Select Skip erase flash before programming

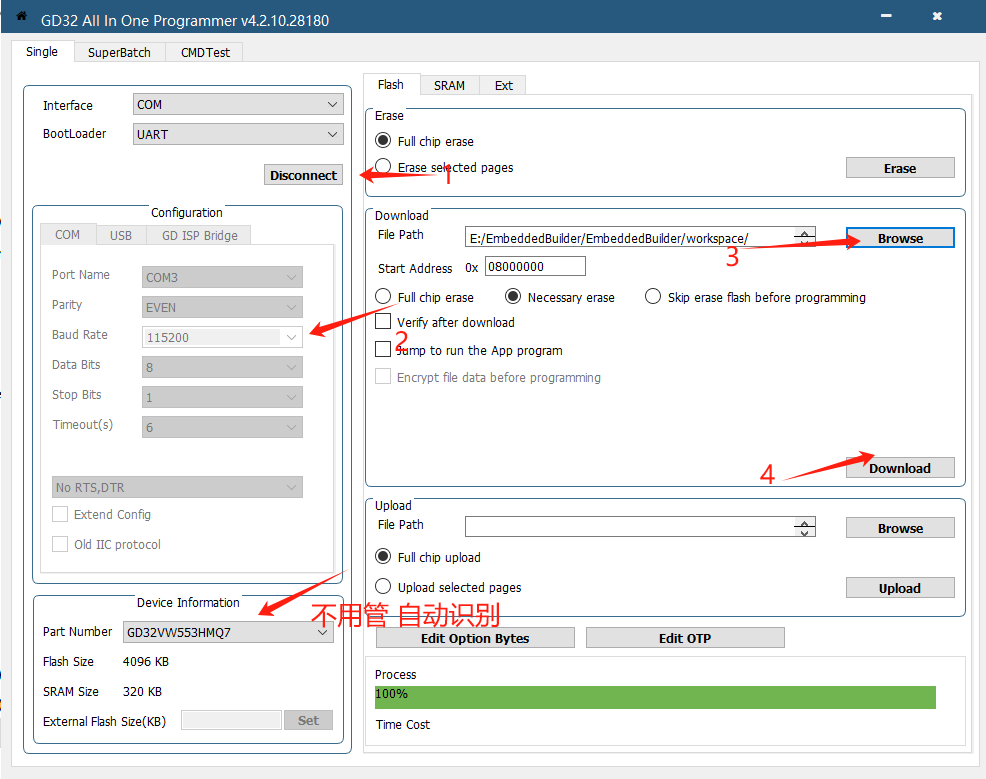[x=653, y=297]
